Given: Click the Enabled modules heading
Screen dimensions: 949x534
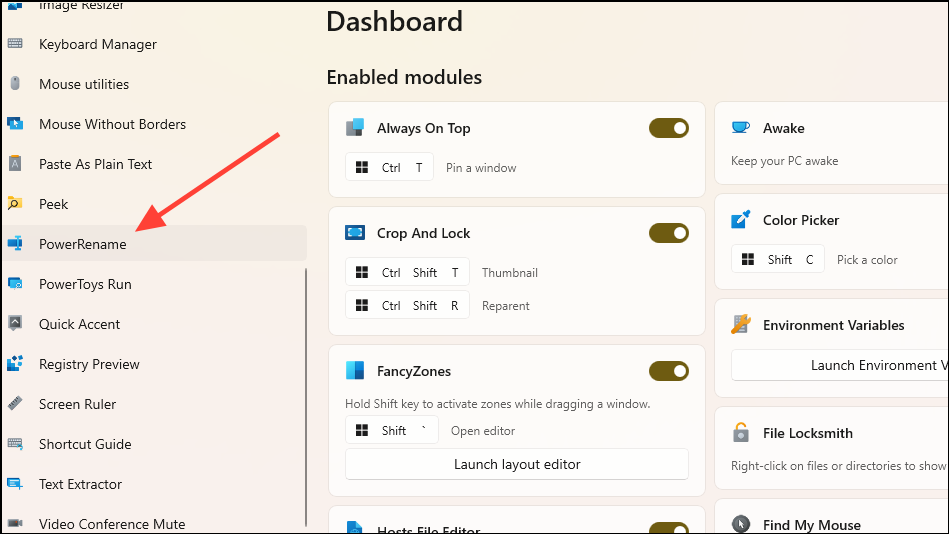Looking at the screenshot, I should click(x=404, y=77).
